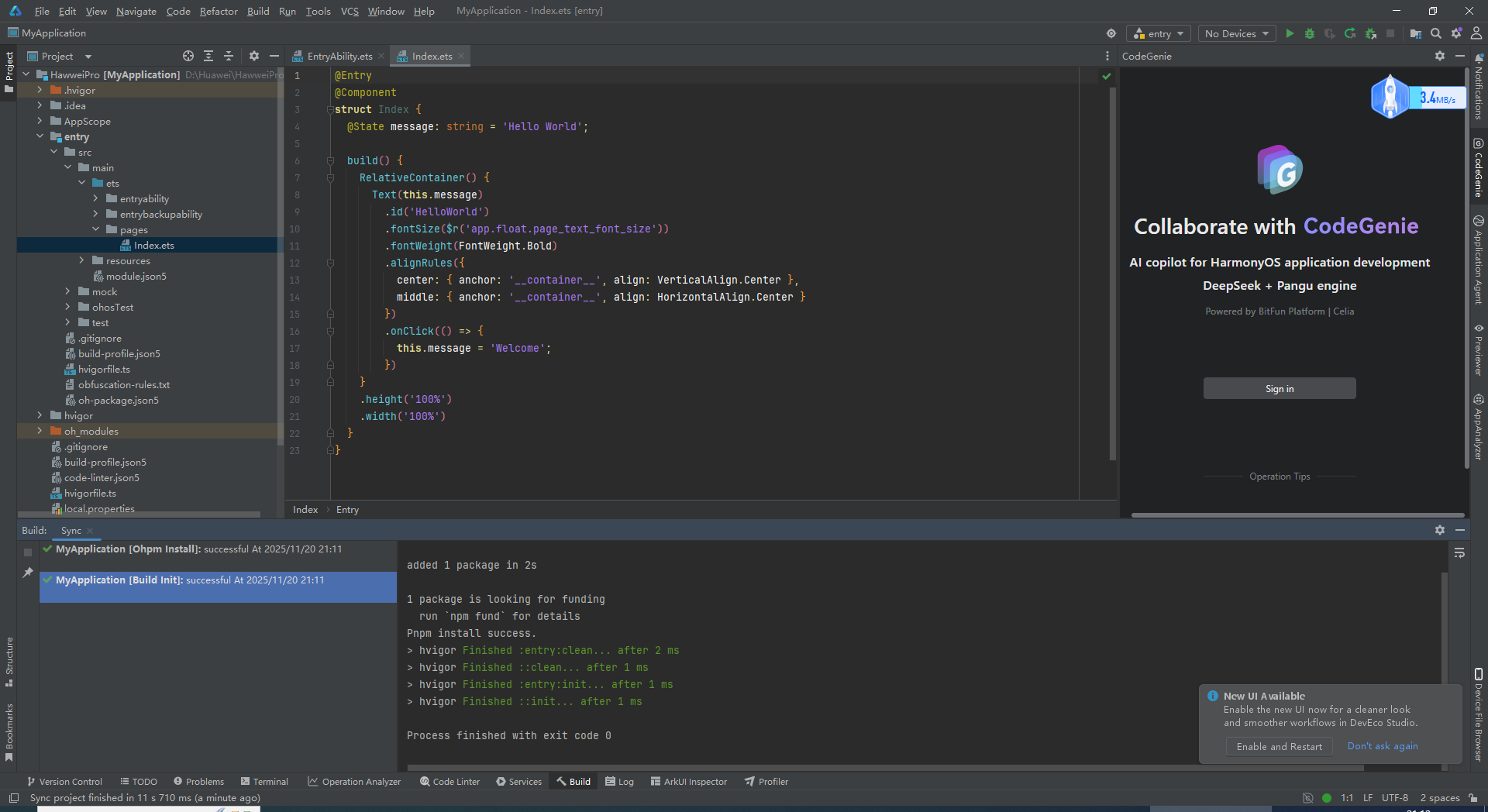Close the Index.ets editor tab
The image size is (1488, 812).
coord(461,56)
